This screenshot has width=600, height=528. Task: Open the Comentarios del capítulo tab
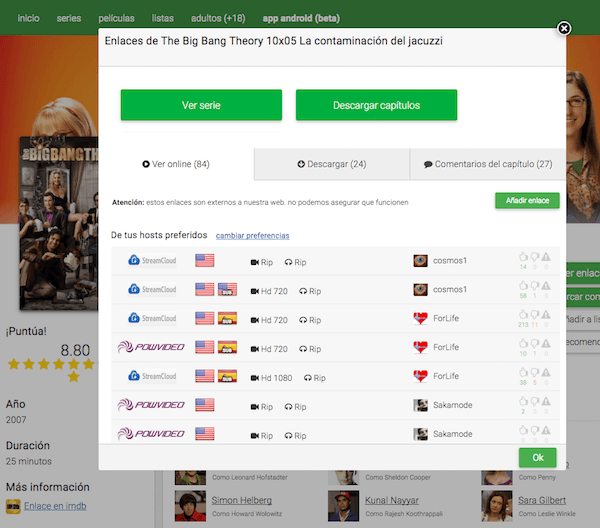(487, 164)
